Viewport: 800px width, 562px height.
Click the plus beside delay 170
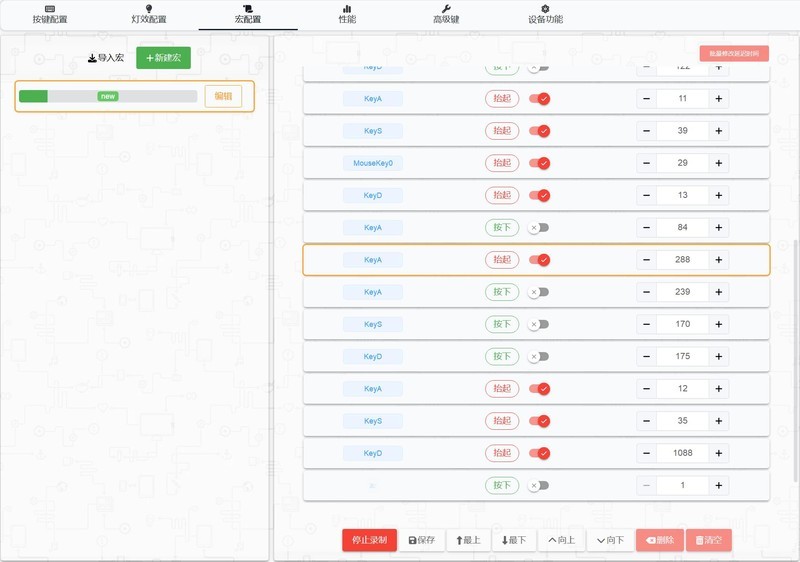coord(719,324)
